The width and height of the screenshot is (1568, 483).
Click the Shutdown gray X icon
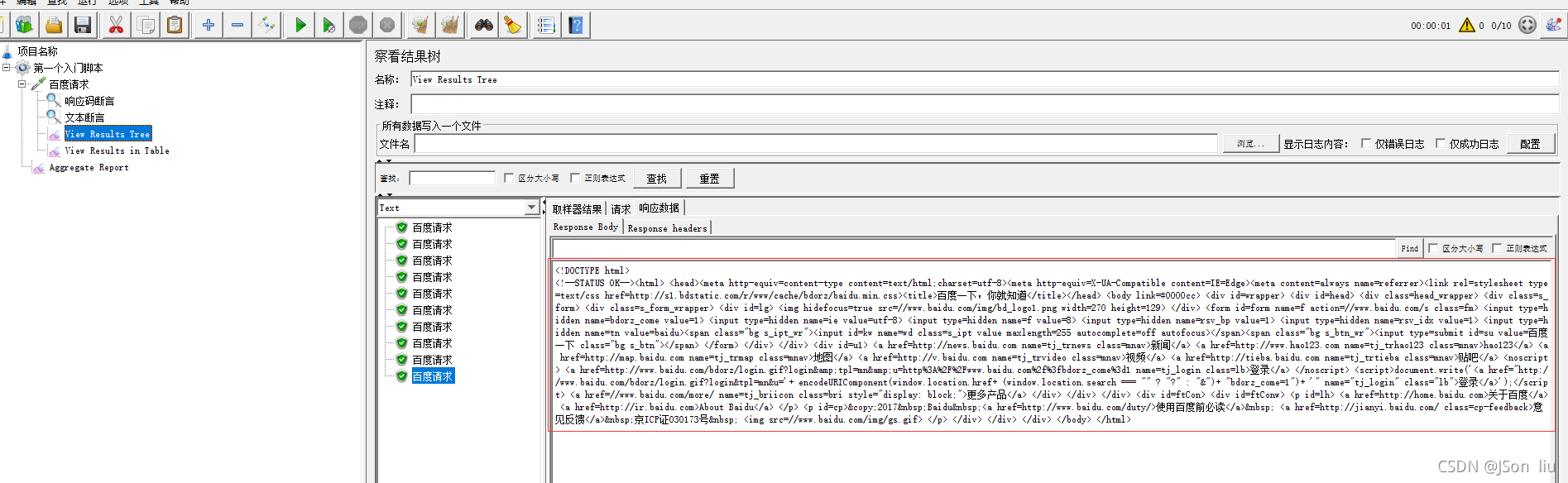click(x=387, y=26)
